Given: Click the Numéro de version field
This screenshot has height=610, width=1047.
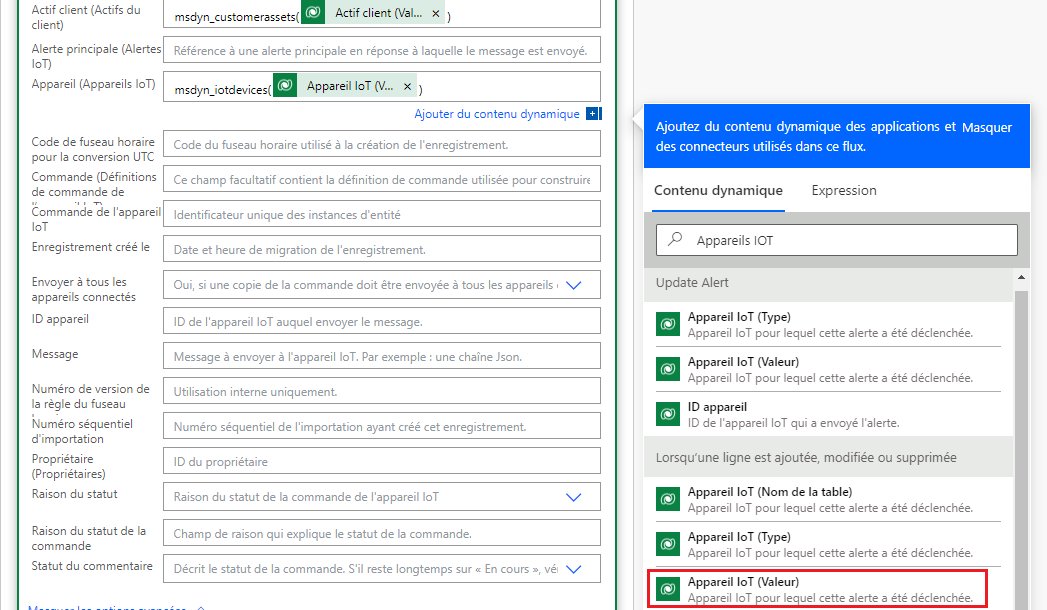Looking at the screenshot, I should click(381, 391).
